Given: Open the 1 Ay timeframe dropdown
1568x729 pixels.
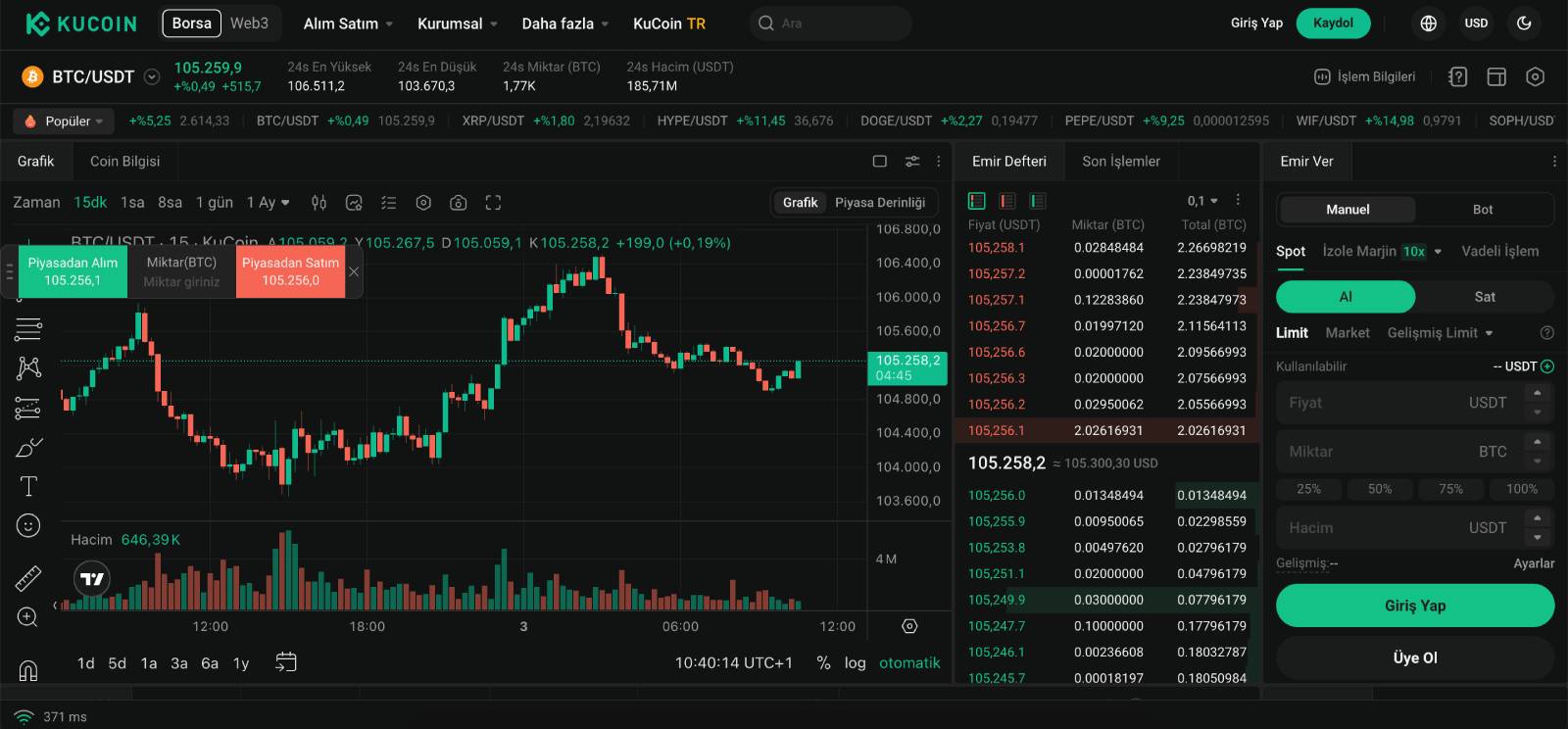Looking at the screenshot, I should (x=269, y=203).
